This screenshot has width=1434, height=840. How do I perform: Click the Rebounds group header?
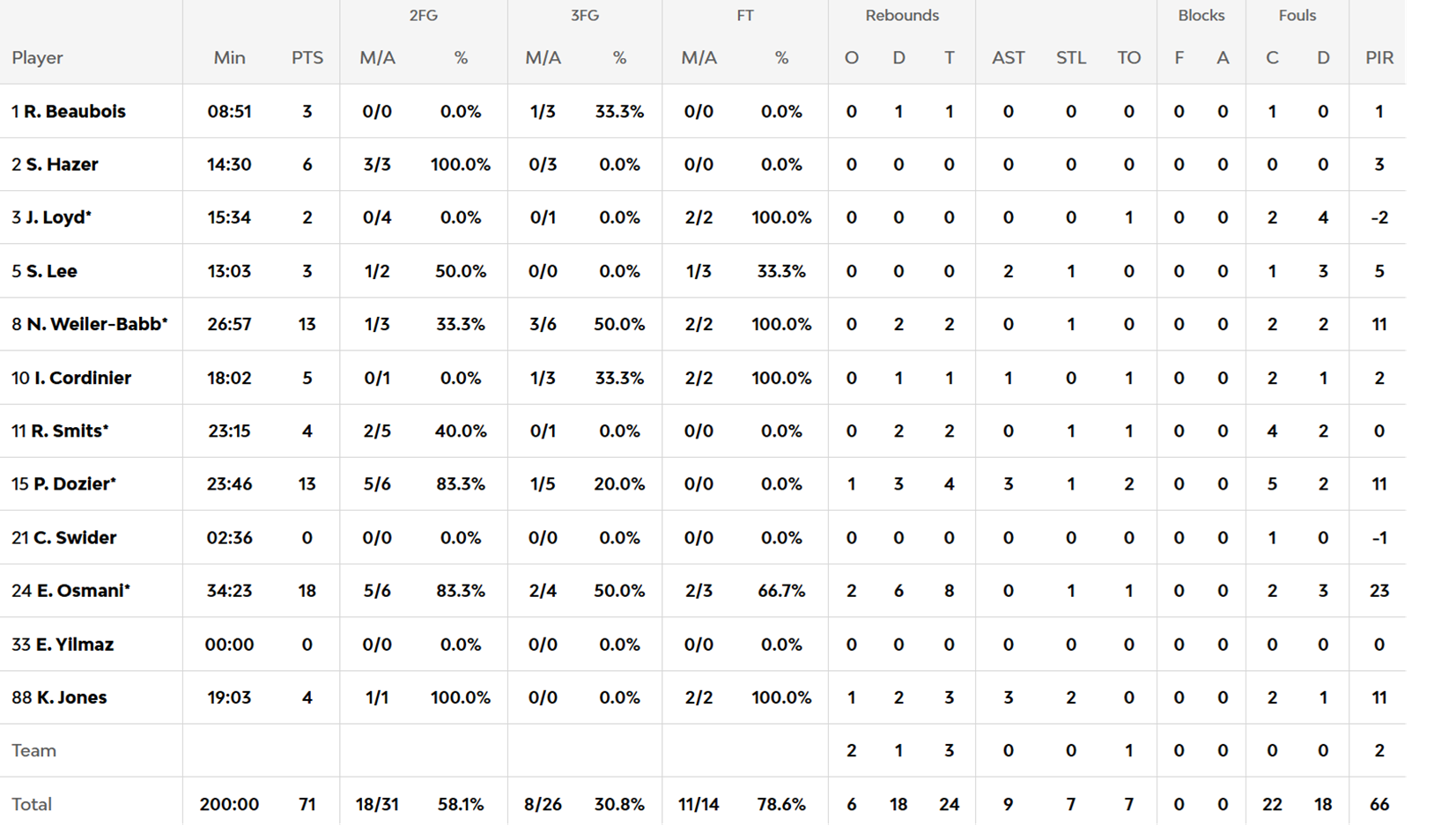click(902, 16)
